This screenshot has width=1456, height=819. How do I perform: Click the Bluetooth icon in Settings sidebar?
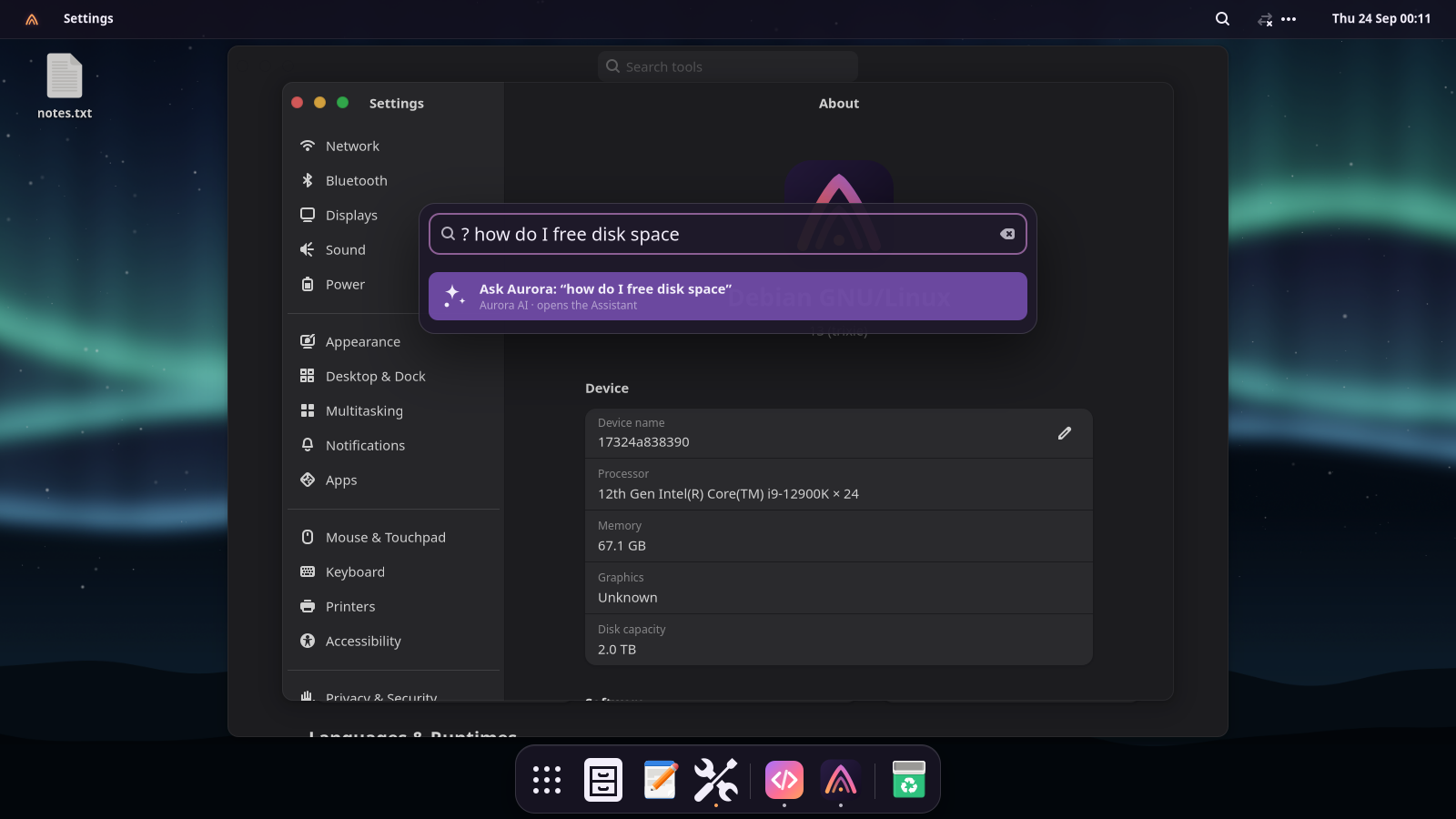coord(308,180)
